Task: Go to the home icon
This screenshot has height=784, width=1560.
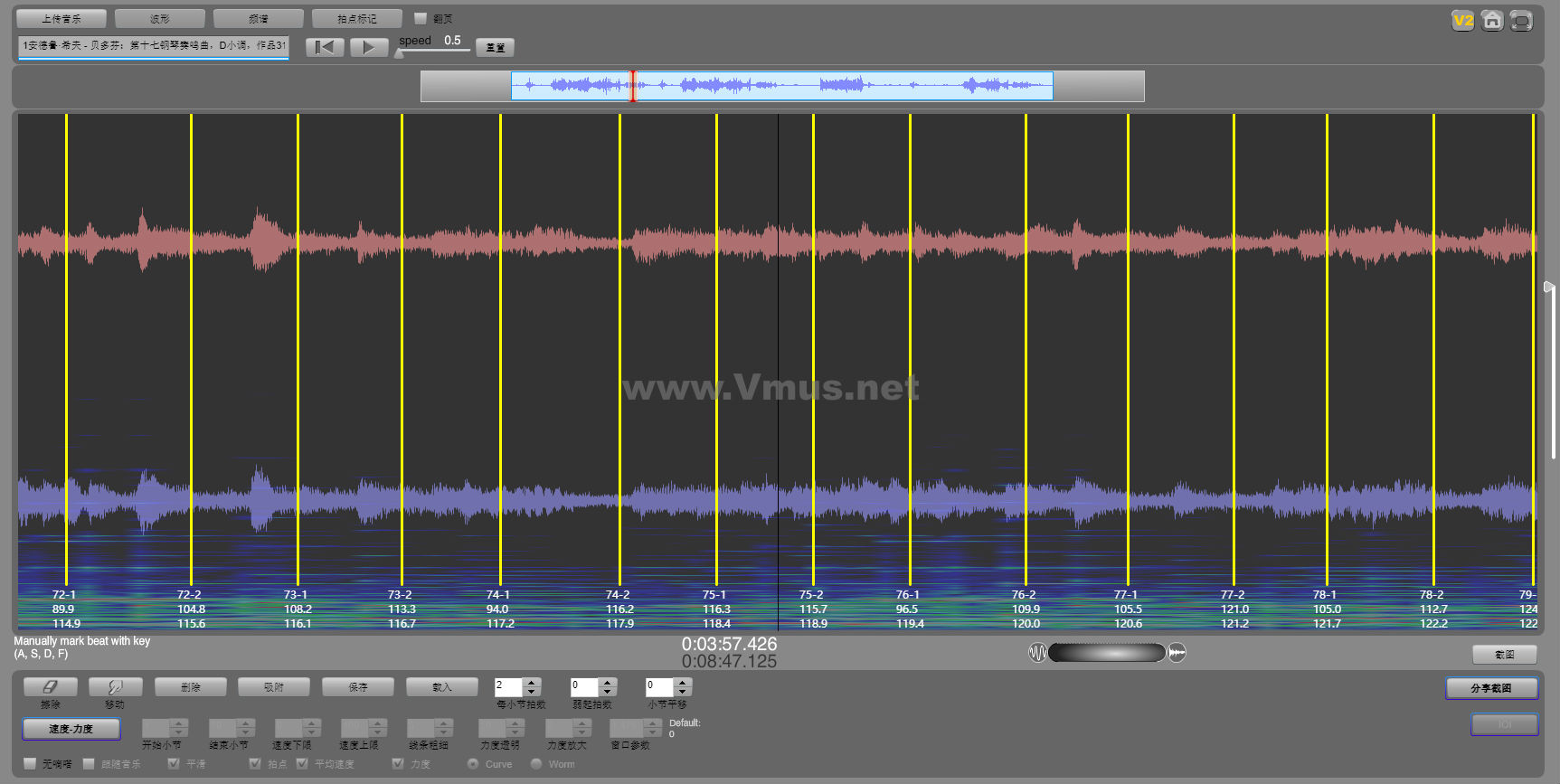Action: coord(1492,20)
